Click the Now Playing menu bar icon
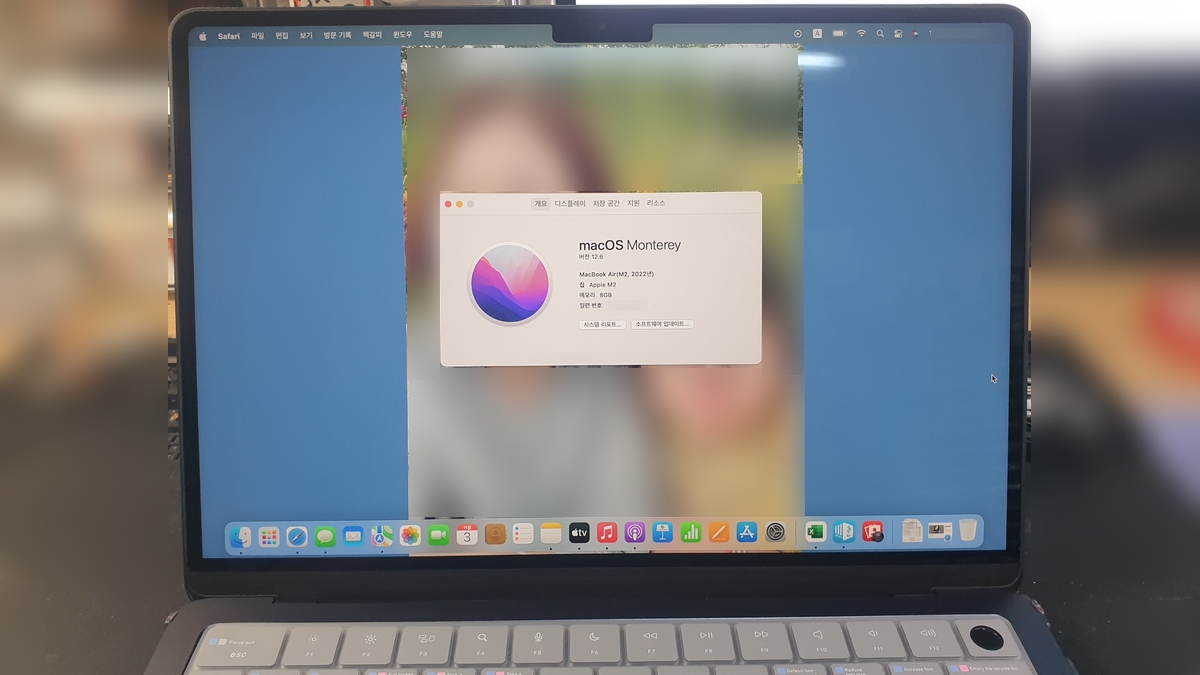This screenshot has height=675, width=1200. click(x=797, y=33)
